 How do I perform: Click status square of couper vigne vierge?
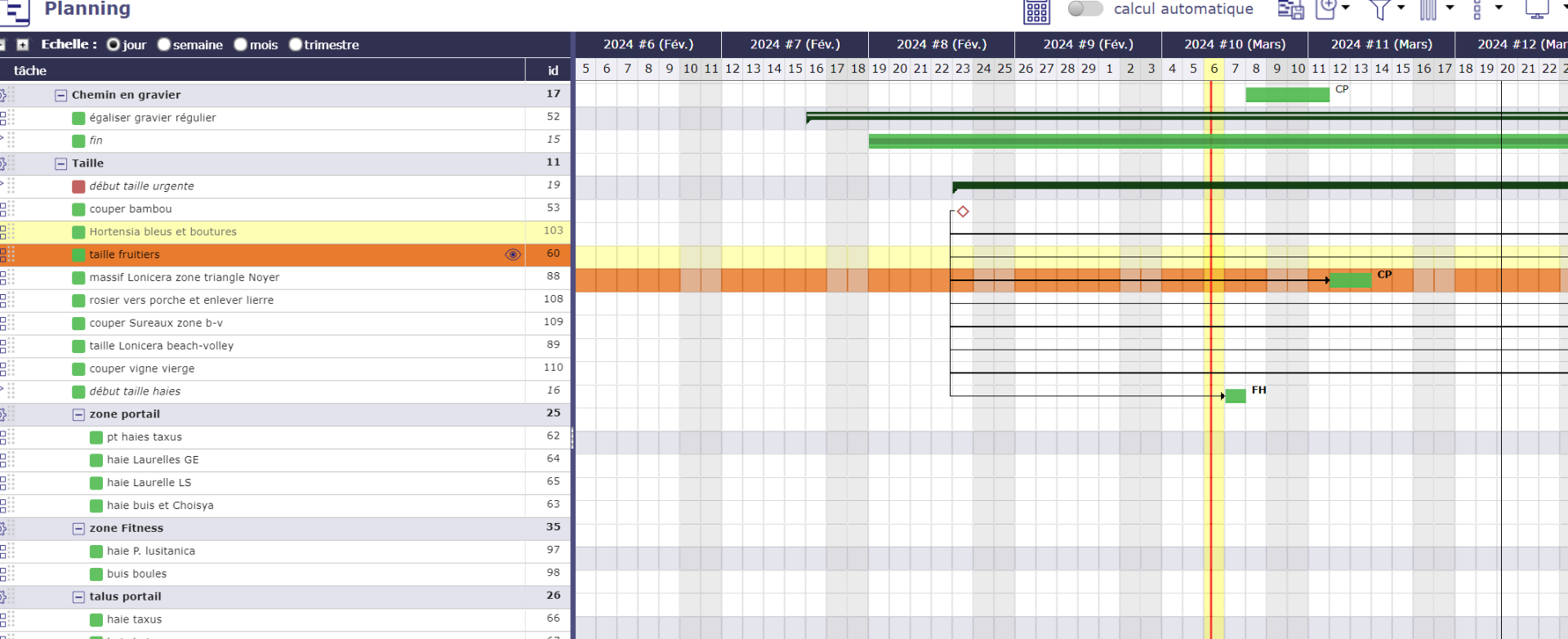coord(78,370)
